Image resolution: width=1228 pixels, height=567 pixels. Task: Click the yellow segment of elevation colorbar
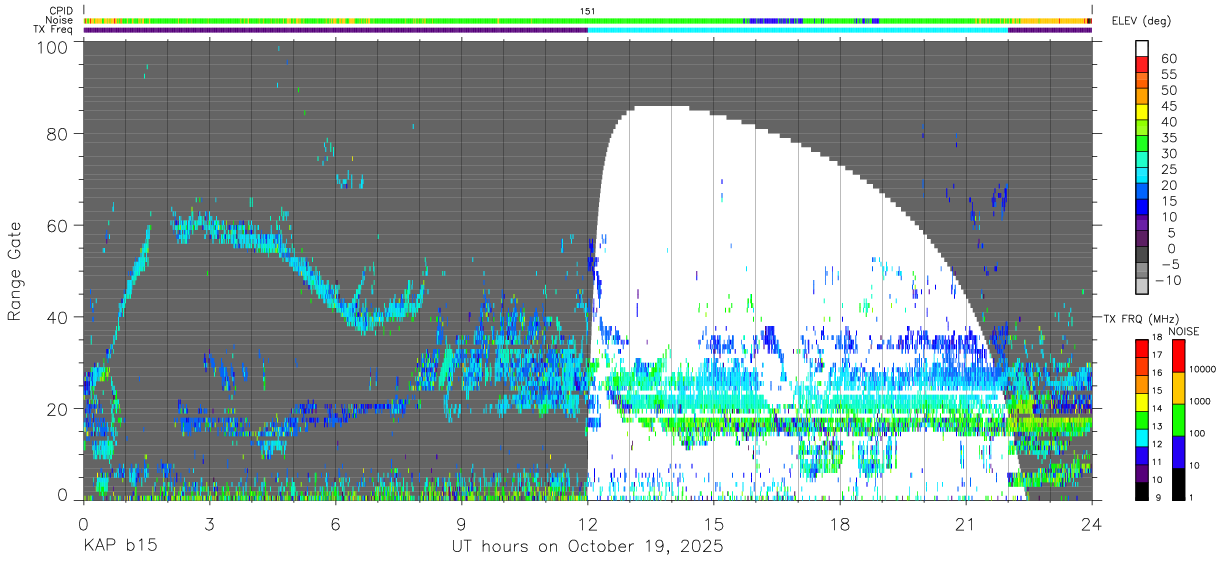[1142, 111]
